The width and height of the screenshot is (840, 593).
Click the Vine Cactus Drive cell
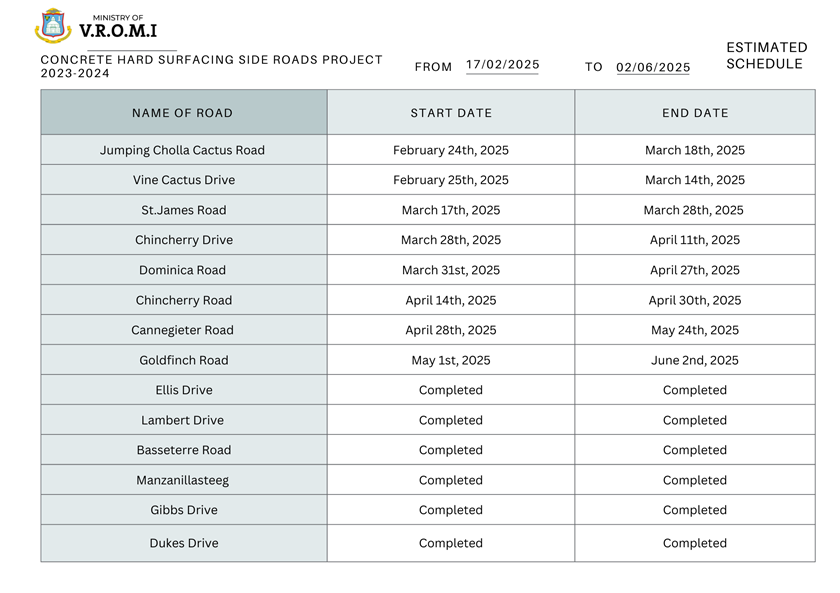pos(184,180)
